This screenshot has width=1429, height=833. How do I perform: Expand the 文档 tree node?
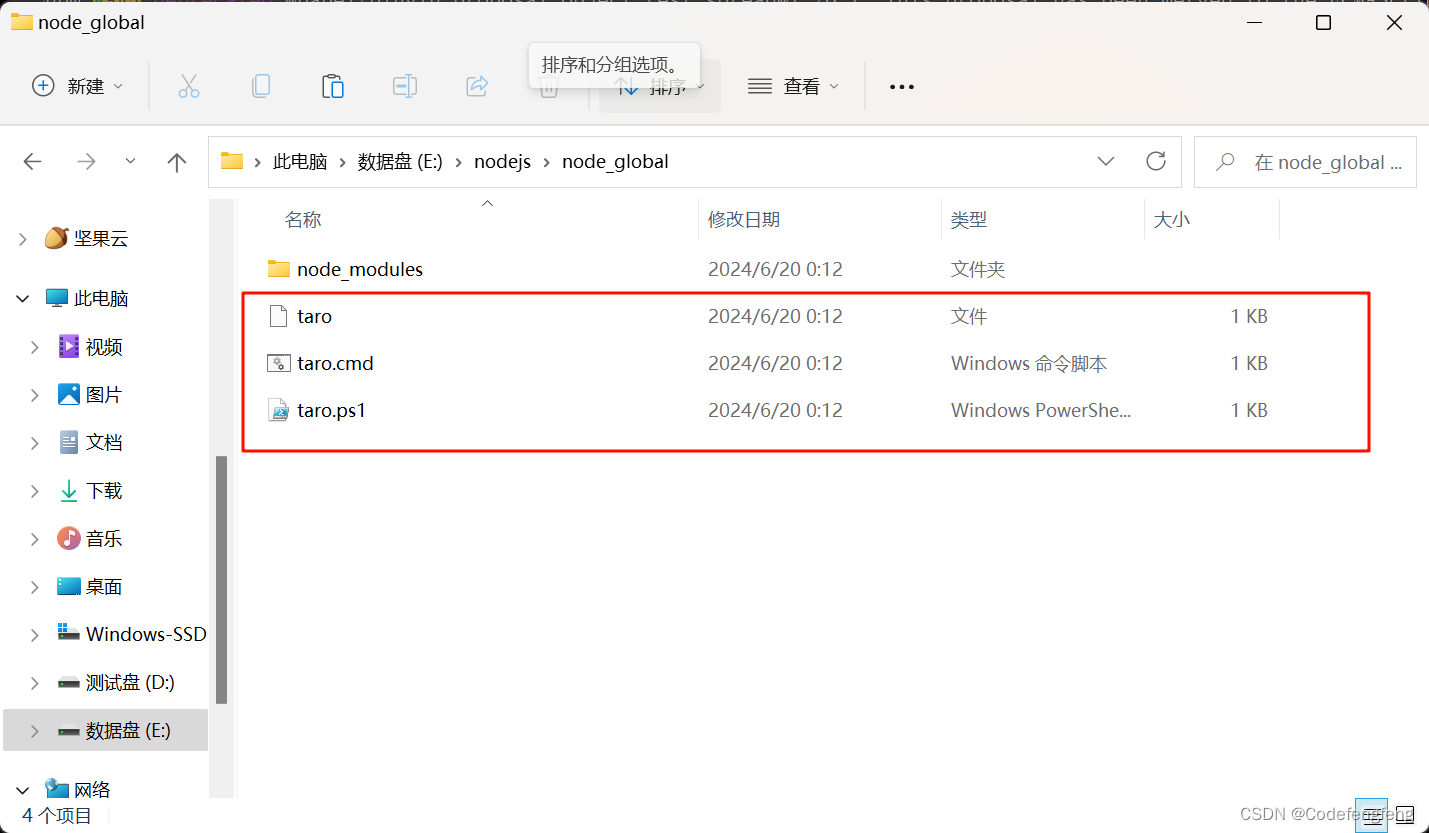[35, 443]
